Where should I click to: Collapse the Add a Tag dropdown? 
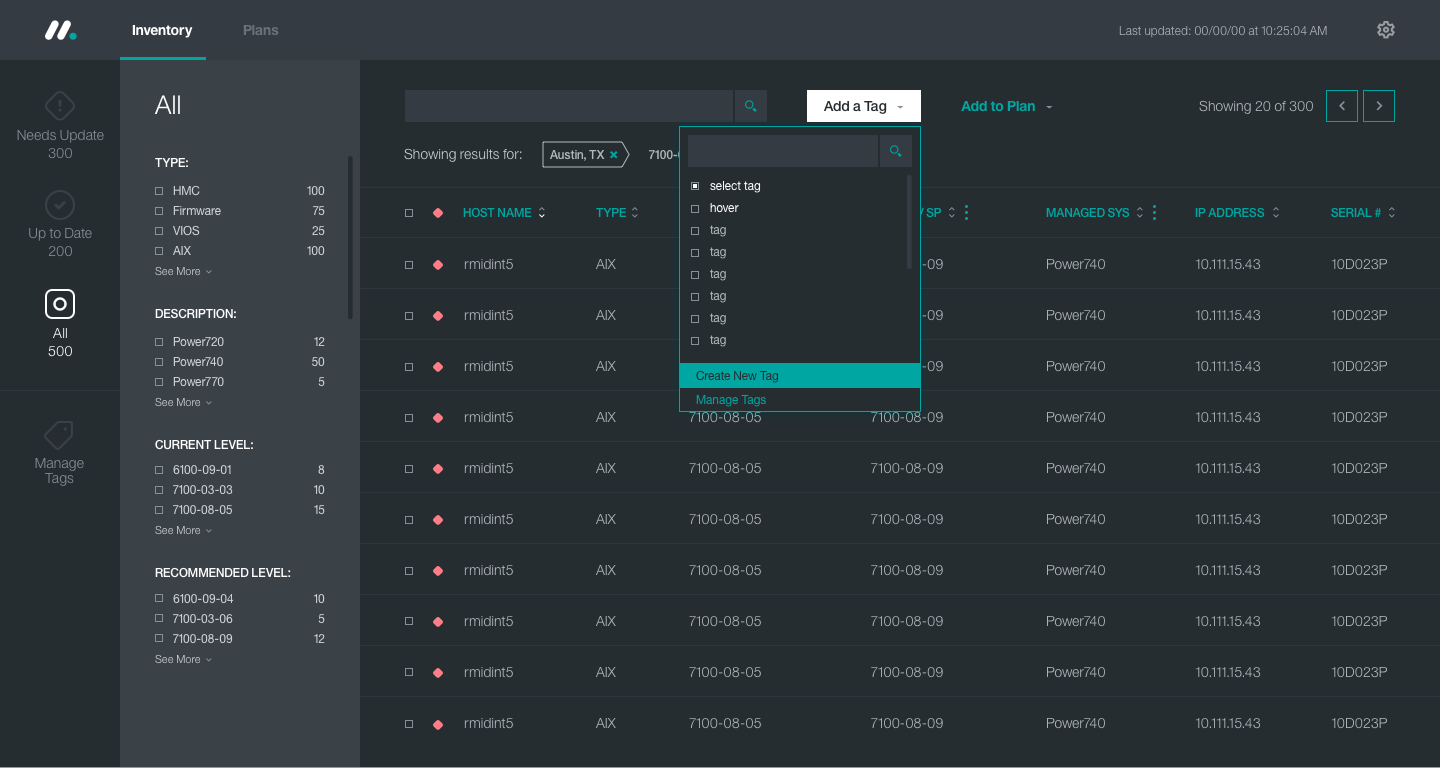point(864,106)
